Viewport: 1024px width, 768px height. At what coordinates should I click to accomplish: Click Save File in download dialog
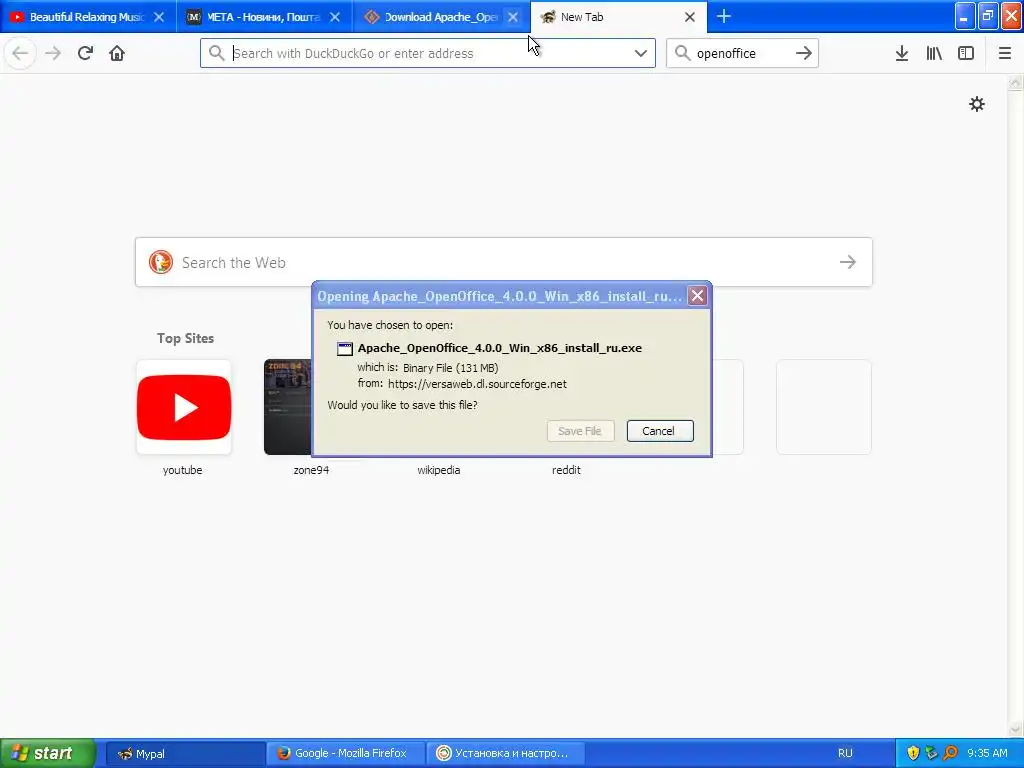[580, 431]
